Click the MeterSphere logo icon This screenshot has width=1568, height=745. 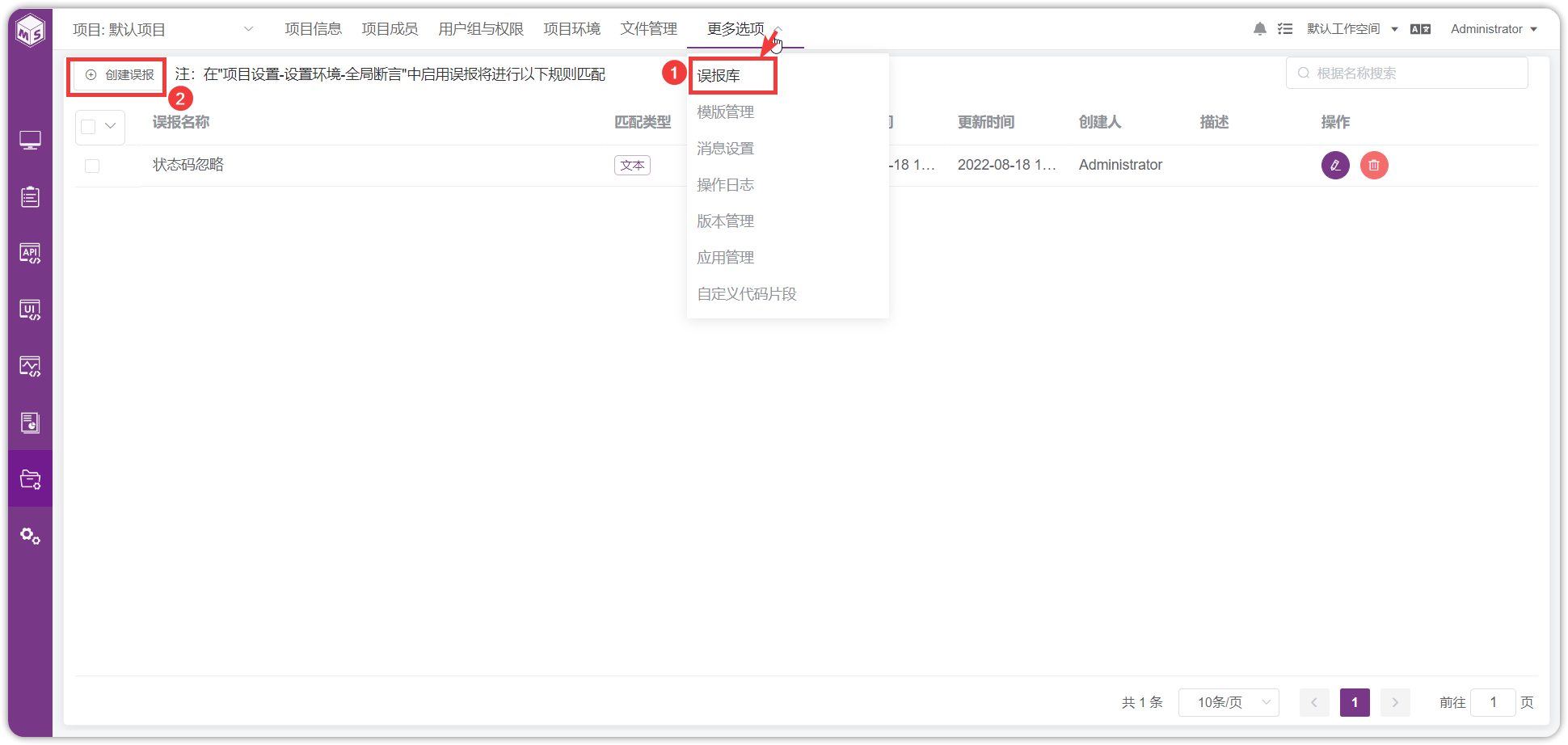31,32
